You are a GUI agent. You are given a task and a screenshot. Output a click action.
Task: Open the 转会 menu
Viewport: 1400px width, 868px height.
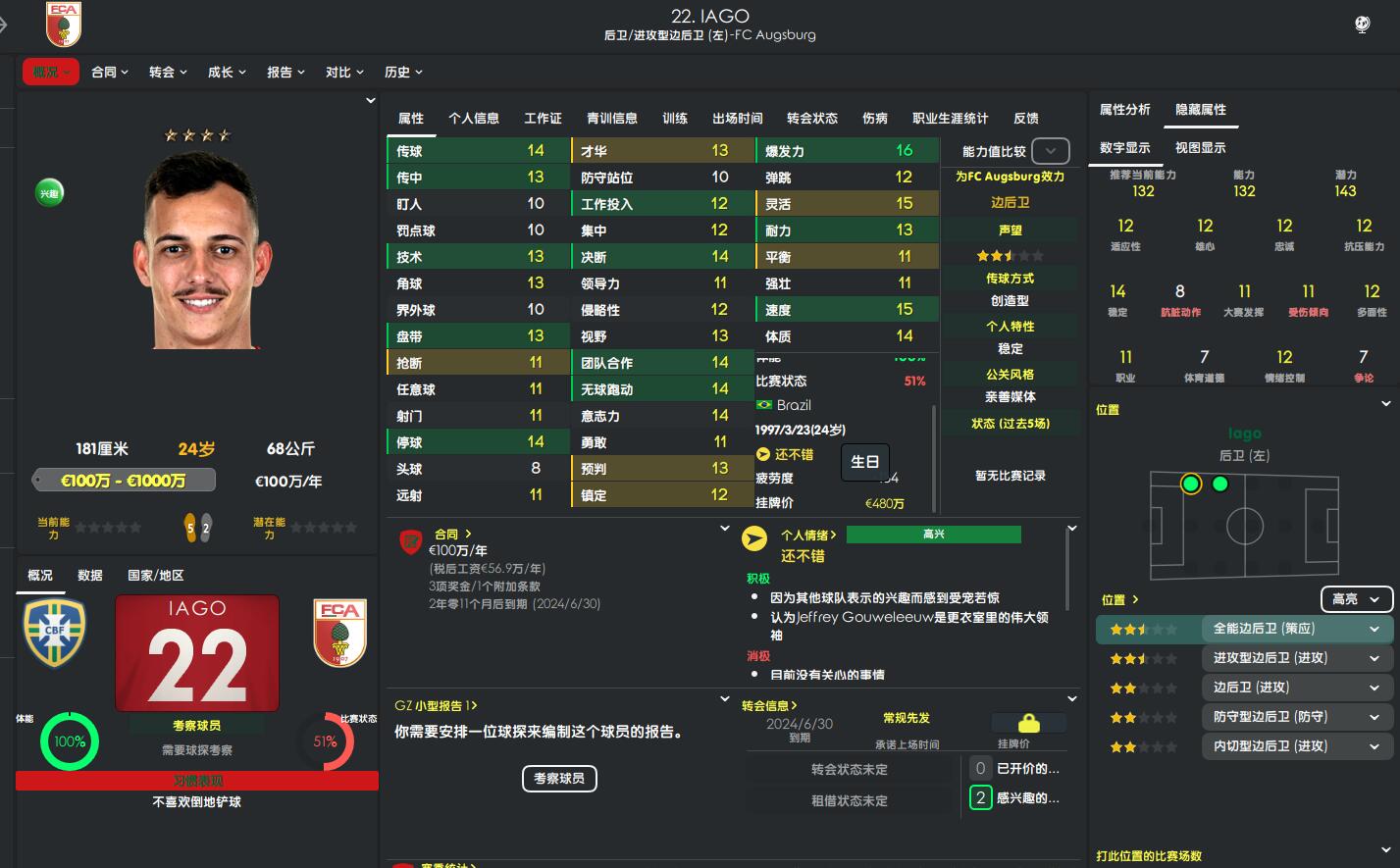pos(168,72)
